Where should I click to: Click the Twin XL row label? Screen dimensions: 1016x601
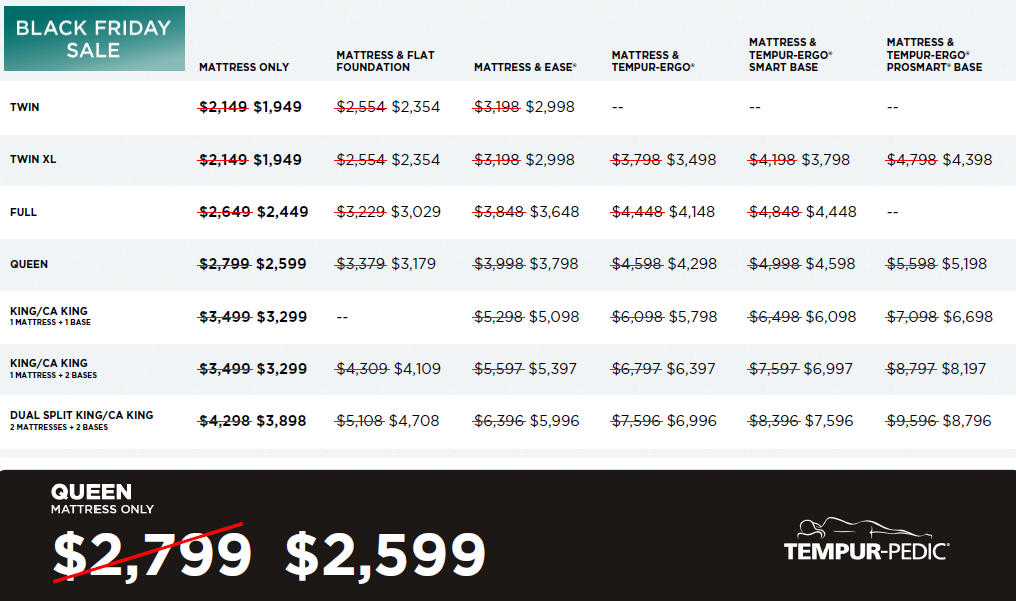pyautogui.click(x=32, y=159)
